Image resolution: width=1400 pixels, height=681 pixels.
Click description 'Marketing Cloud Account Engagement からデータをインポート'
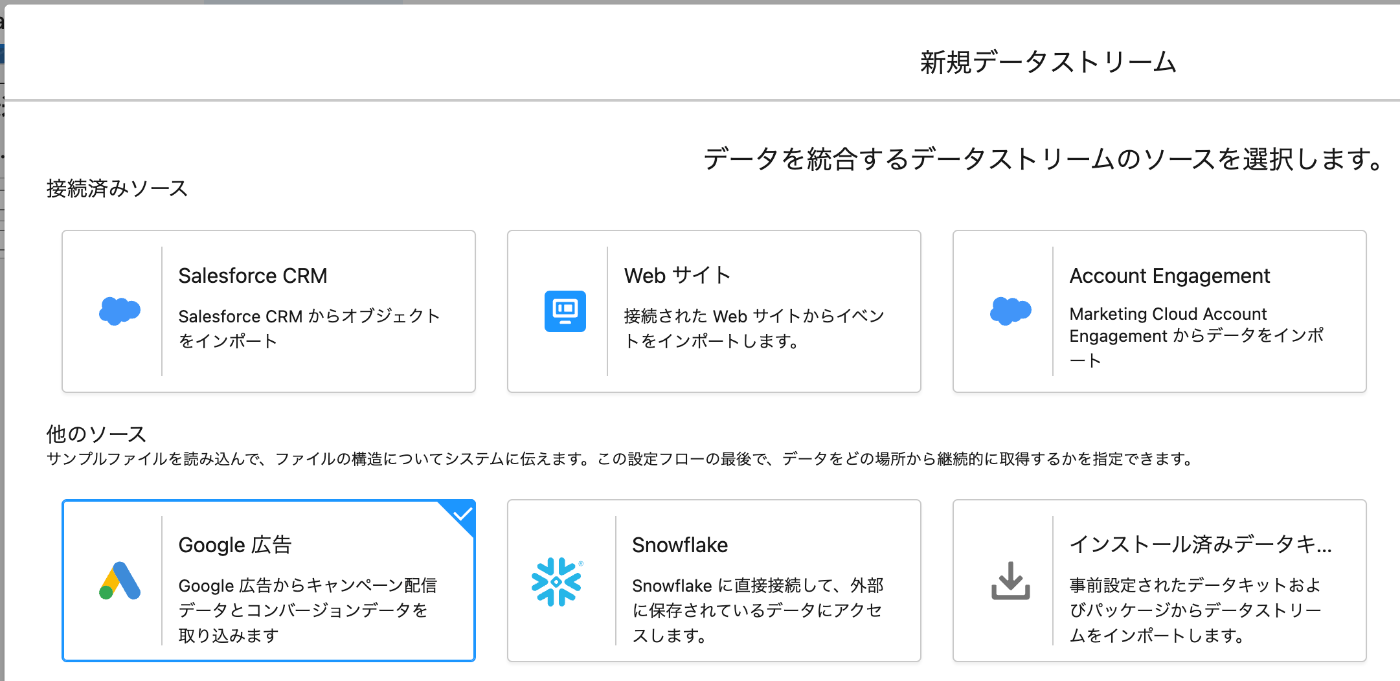(1197, 337)
